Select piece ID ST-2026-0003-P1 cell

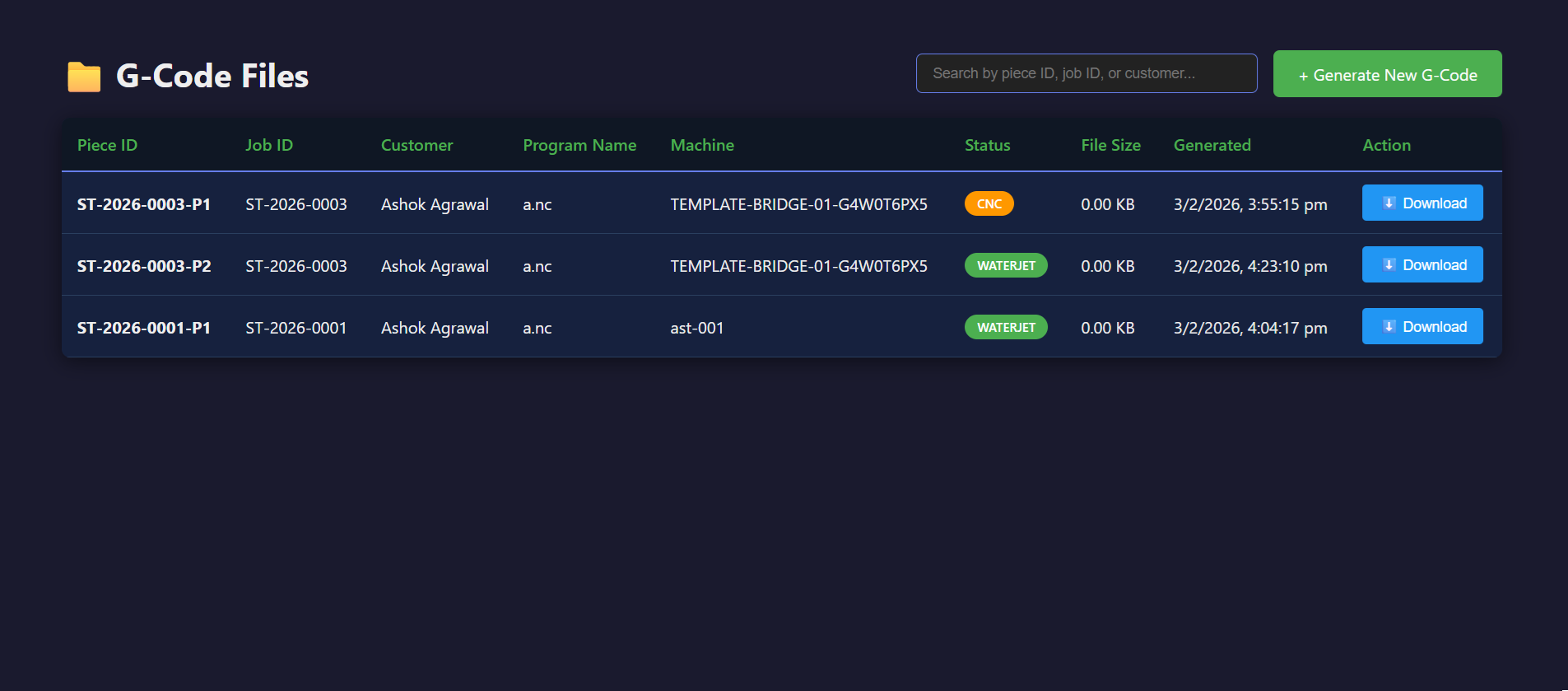pos(144,204)
